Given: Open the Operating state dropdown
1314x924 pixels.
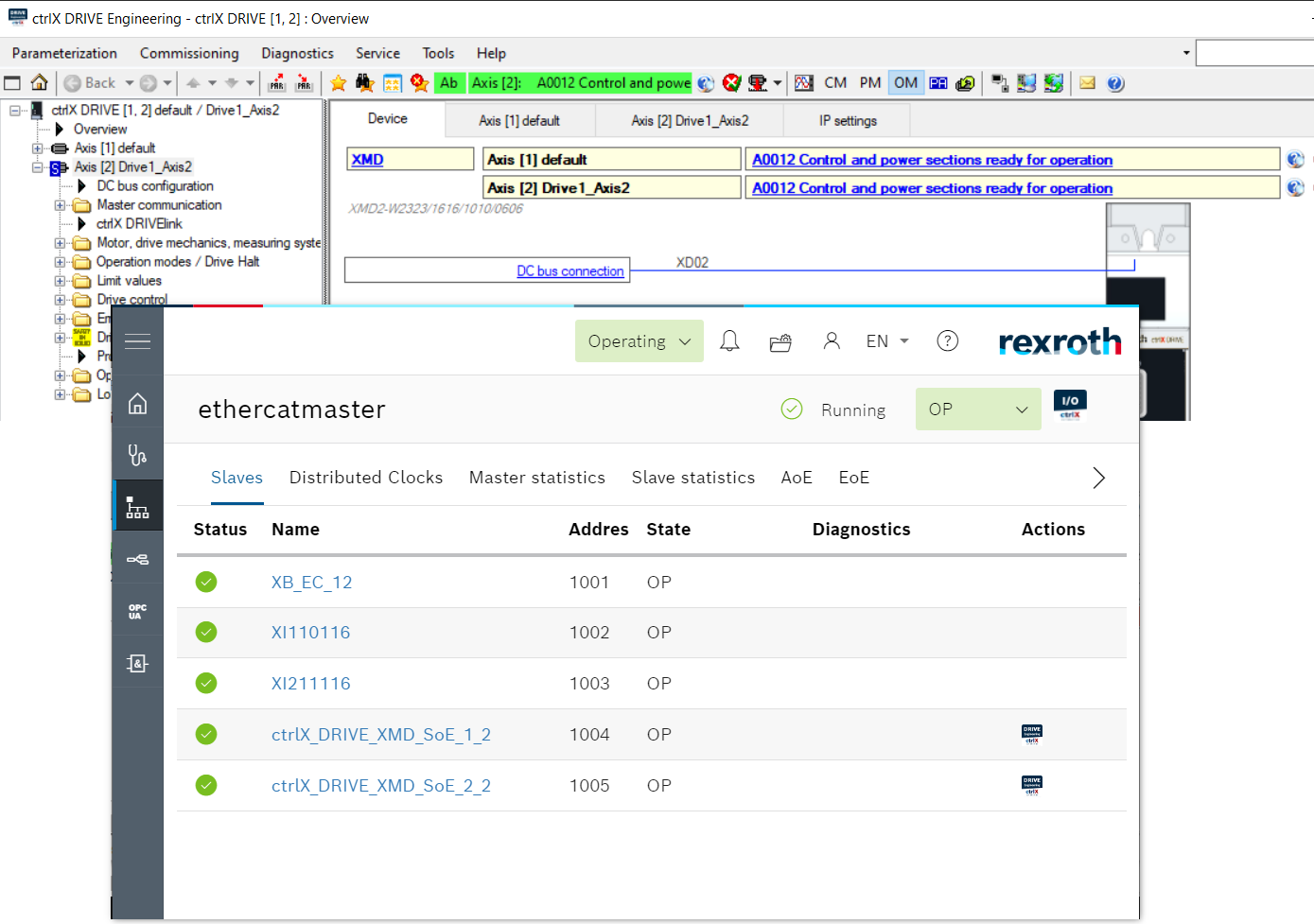Looking at the screenshot, I should pyautogui.click(x=639, y=341).
